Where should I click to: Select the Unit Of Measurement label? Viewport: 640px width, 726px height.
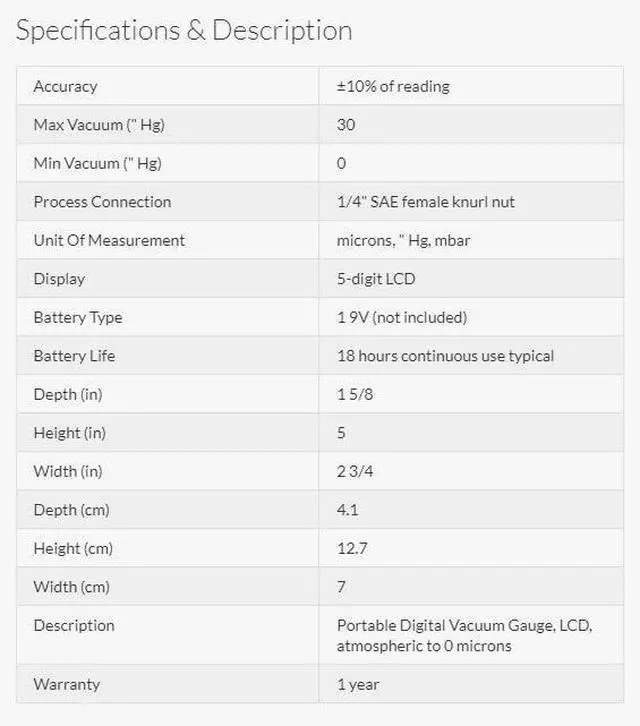(109, 240)
